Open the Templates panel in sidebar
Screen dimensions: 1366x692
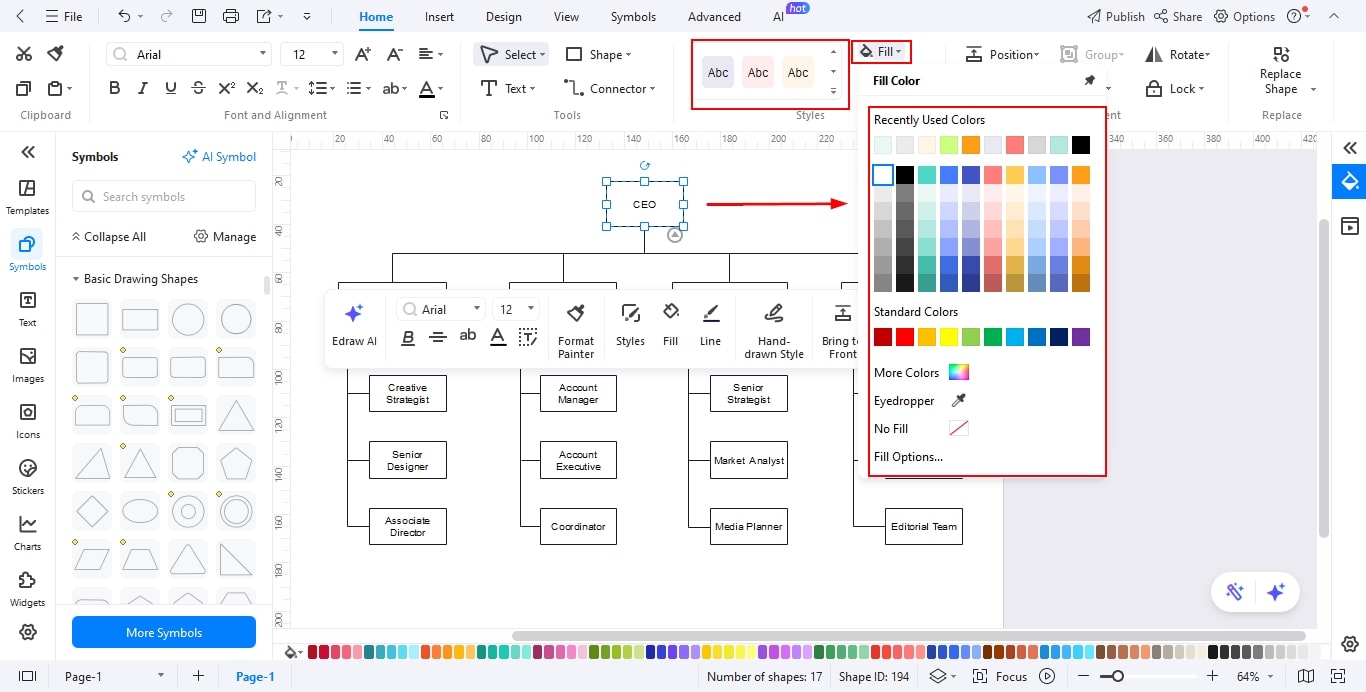pos(27,196)
